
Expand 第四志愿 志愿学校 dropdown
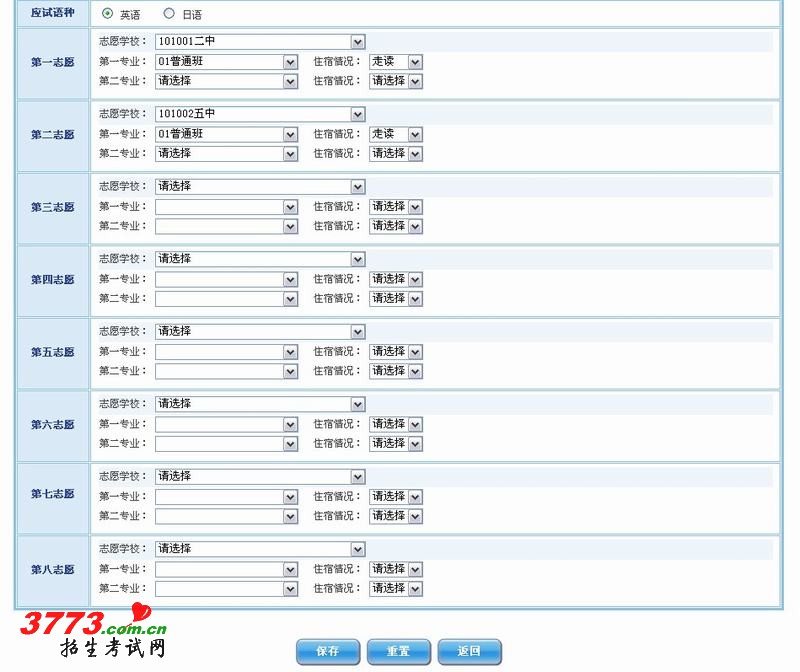pos(260,259)
